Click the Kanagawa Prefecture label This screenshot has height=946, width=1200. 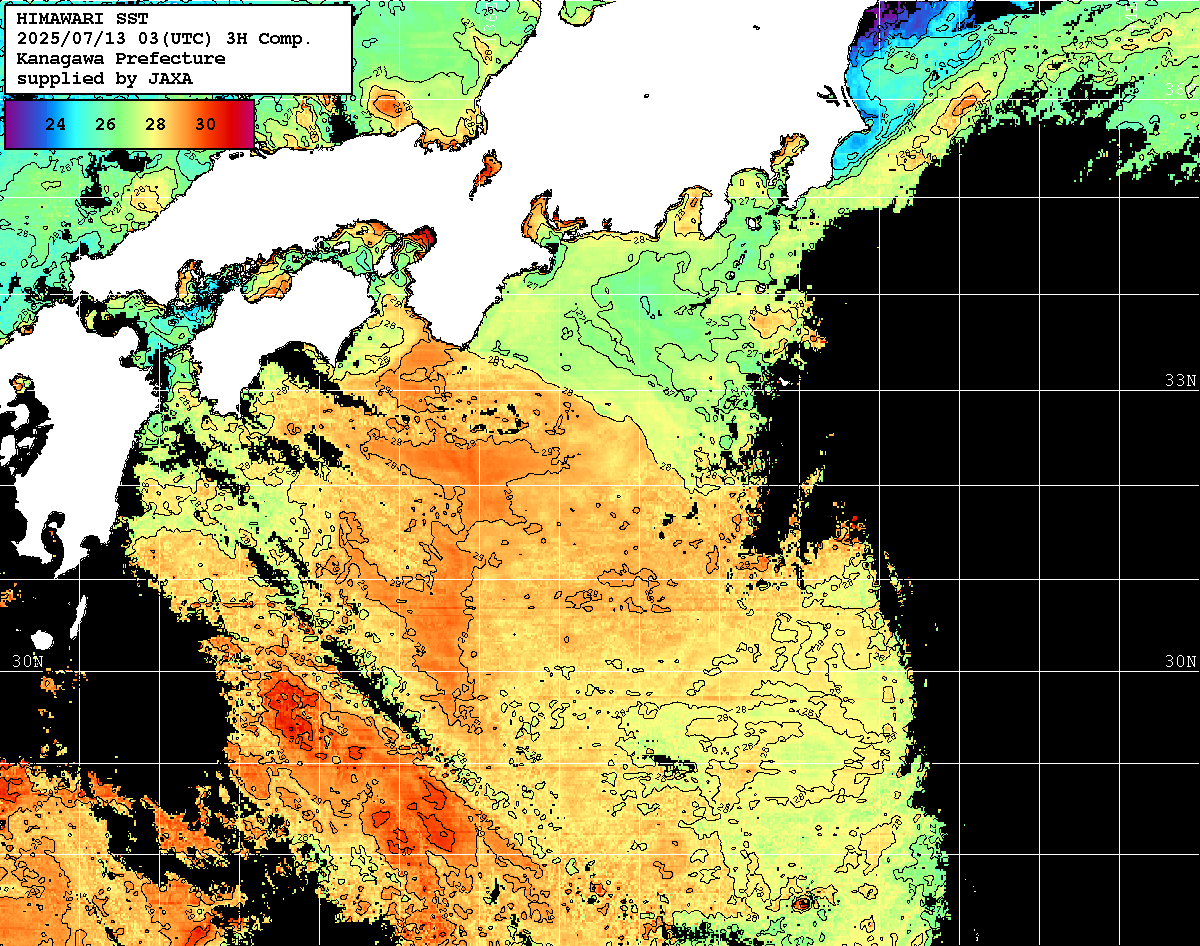coord(121,59)
